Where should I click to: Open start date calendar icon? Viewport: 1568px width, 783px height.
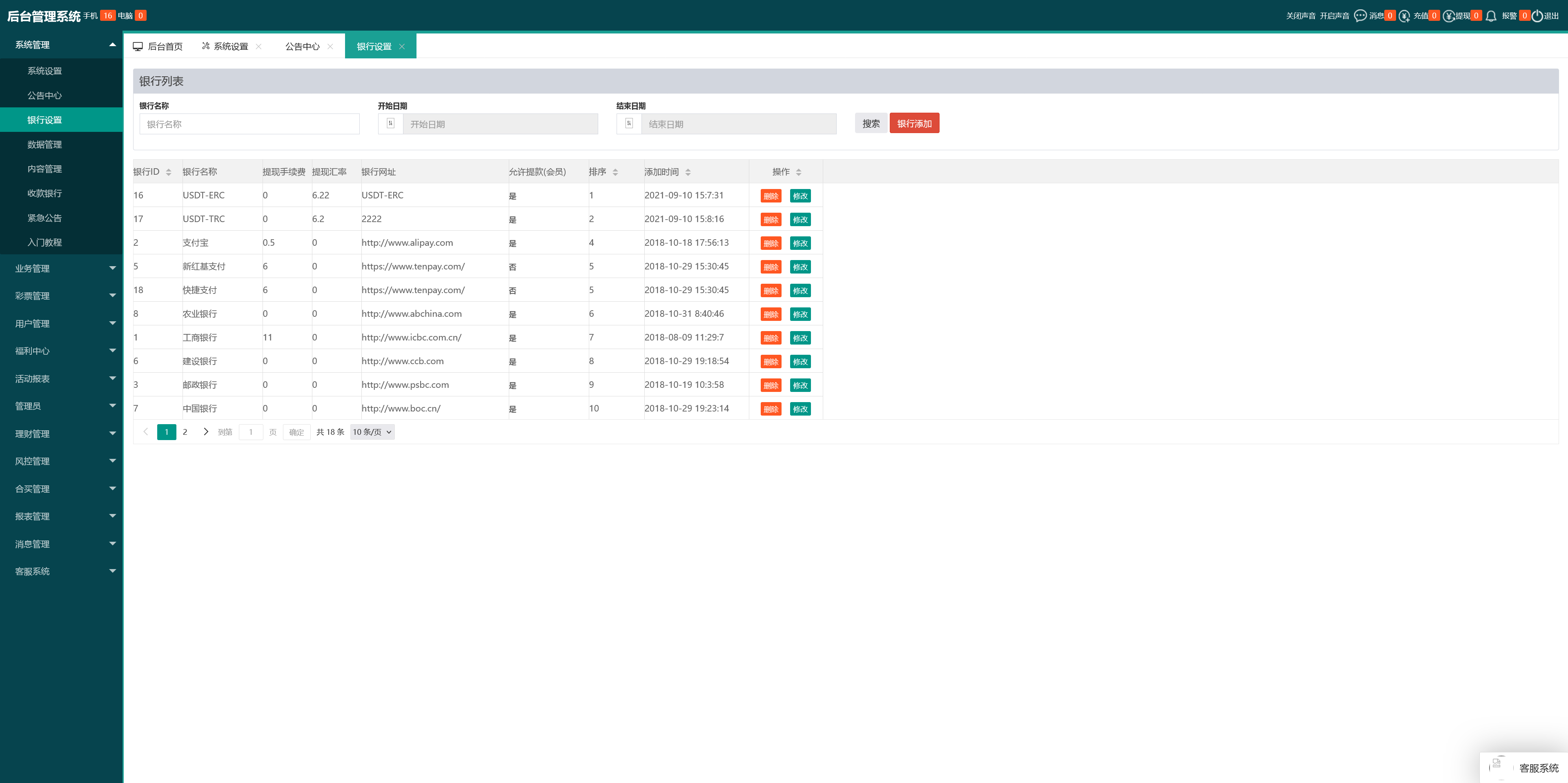click(x=391, y=124)
